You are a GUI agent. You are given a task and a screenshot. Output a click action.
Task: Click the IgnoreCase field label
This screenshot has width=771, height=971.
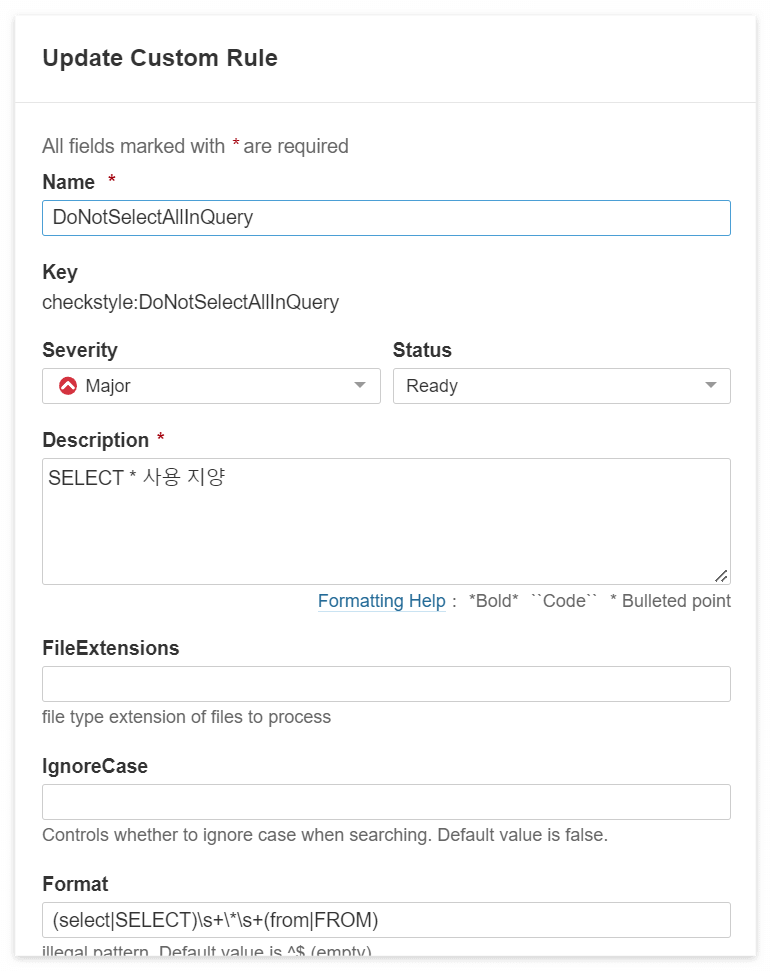[95, 766]
